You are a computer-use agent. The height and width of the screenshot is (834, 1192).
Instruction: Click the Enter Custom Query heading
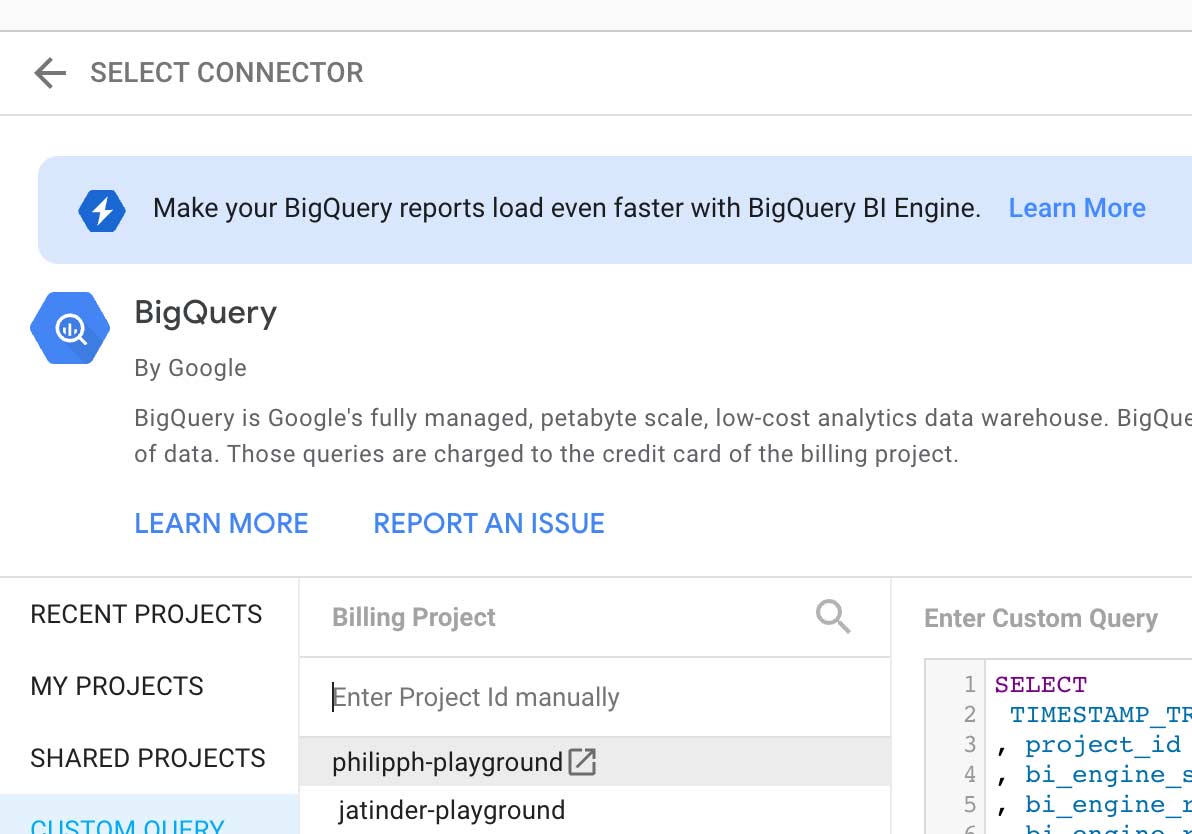coord(1041,619)
